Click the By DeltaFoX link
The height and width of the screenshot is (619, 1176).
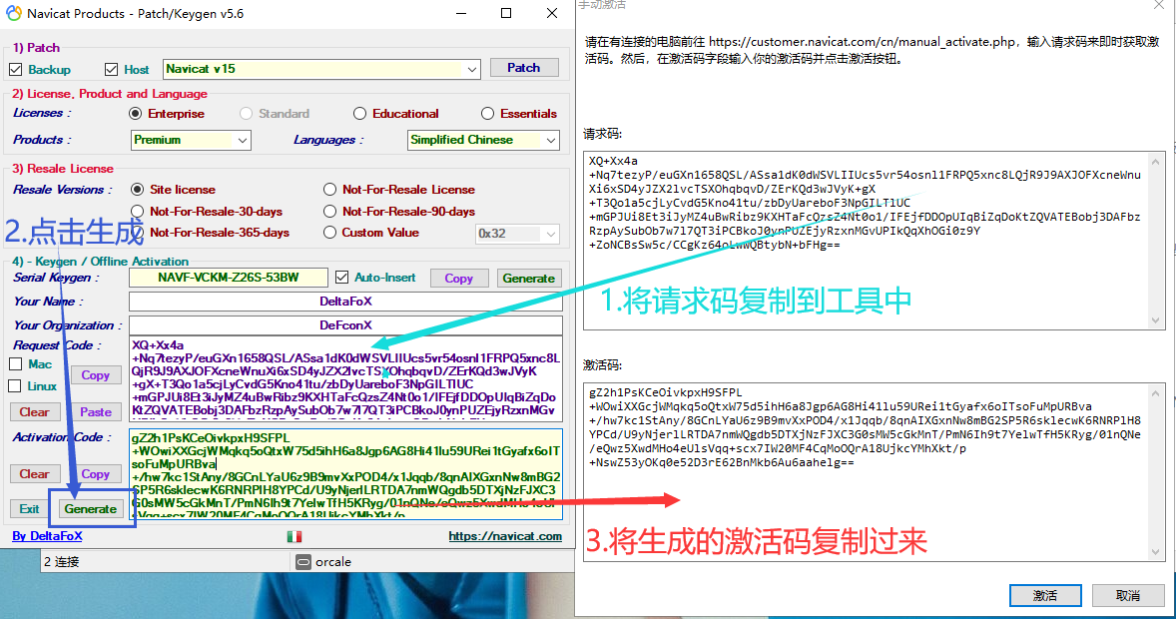click(x=47, y=537)
